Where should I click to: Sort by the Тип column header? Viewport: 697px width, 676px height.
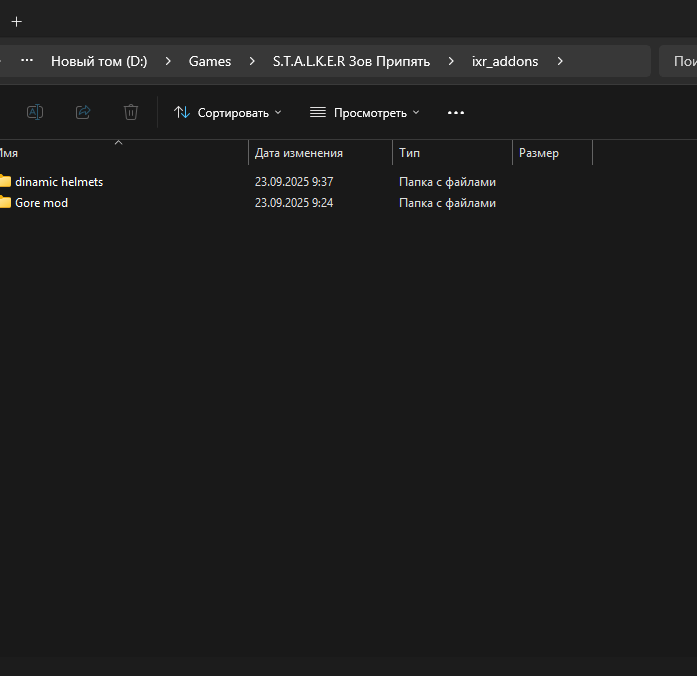coord(409,153)
